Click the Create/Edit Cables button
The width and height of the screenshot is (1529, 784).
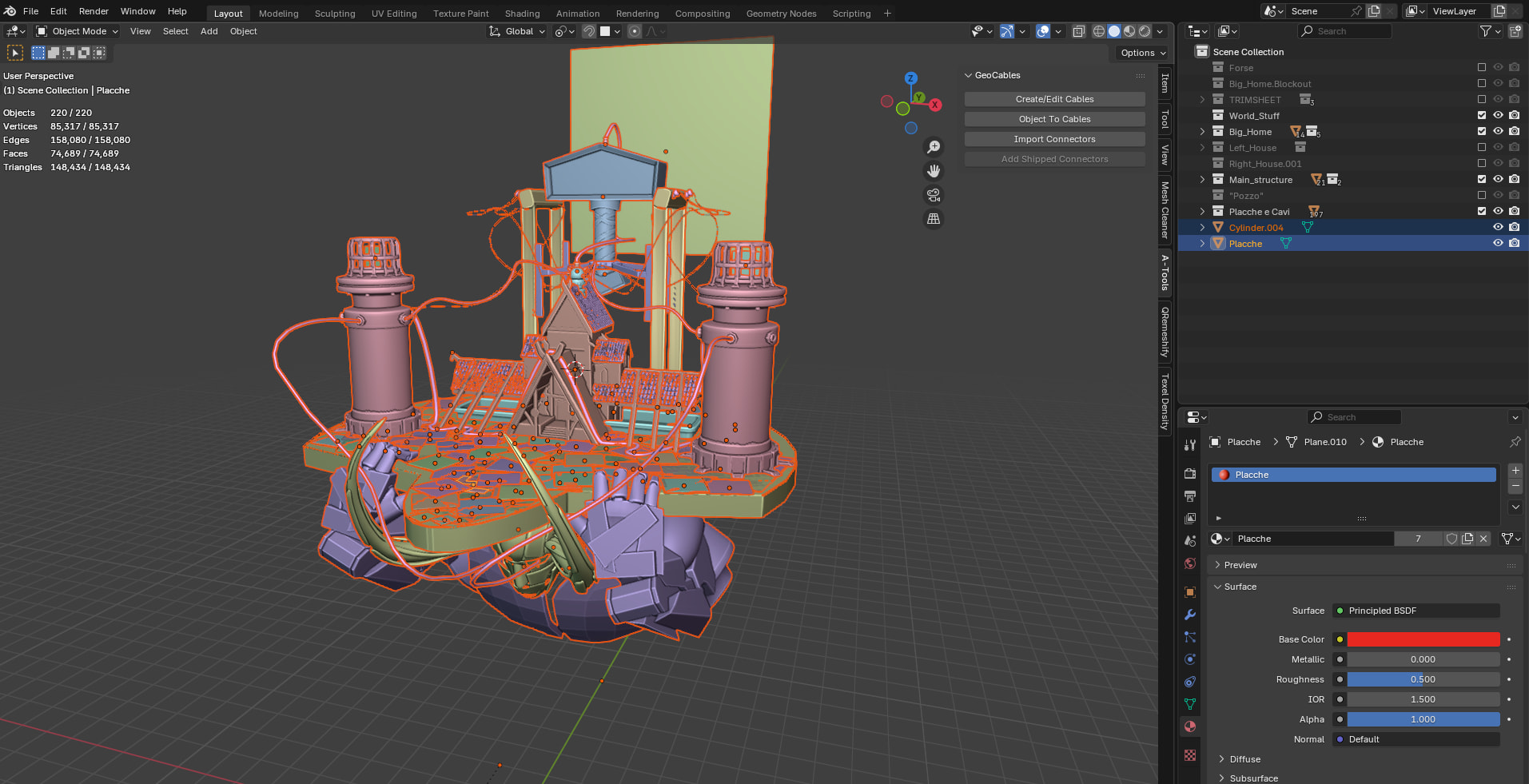[1054, 99]
